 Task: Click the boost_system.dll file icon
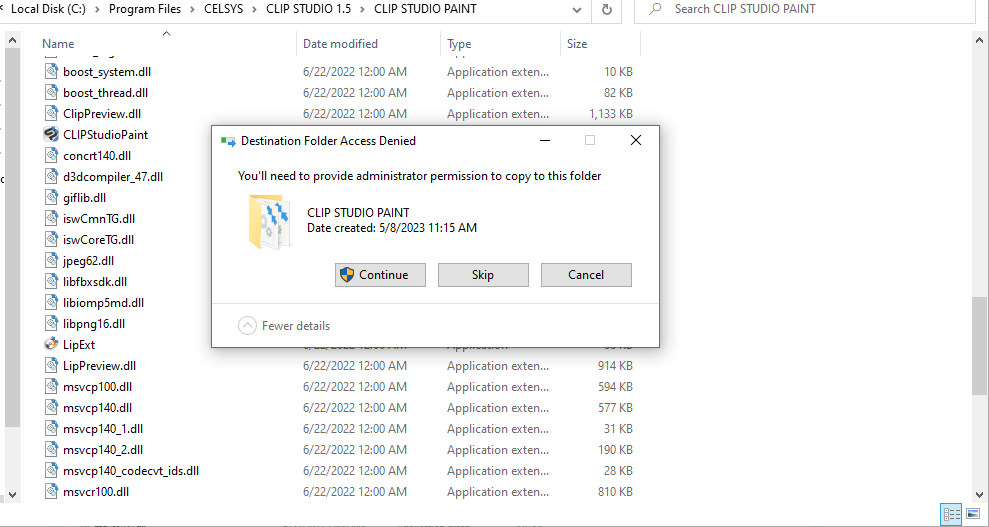pyautogui.click(x=51, y=71)
